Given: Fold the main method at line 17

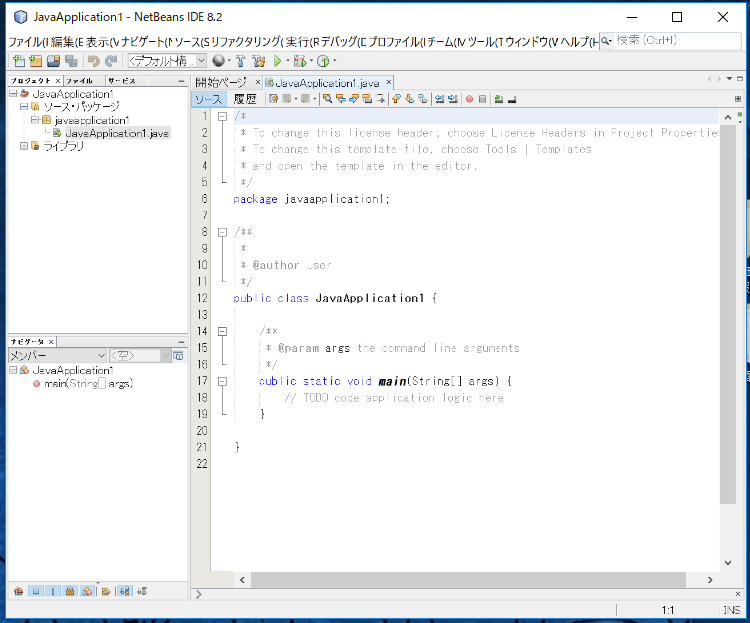Looking at the screenshot, I should pos(222,381).
